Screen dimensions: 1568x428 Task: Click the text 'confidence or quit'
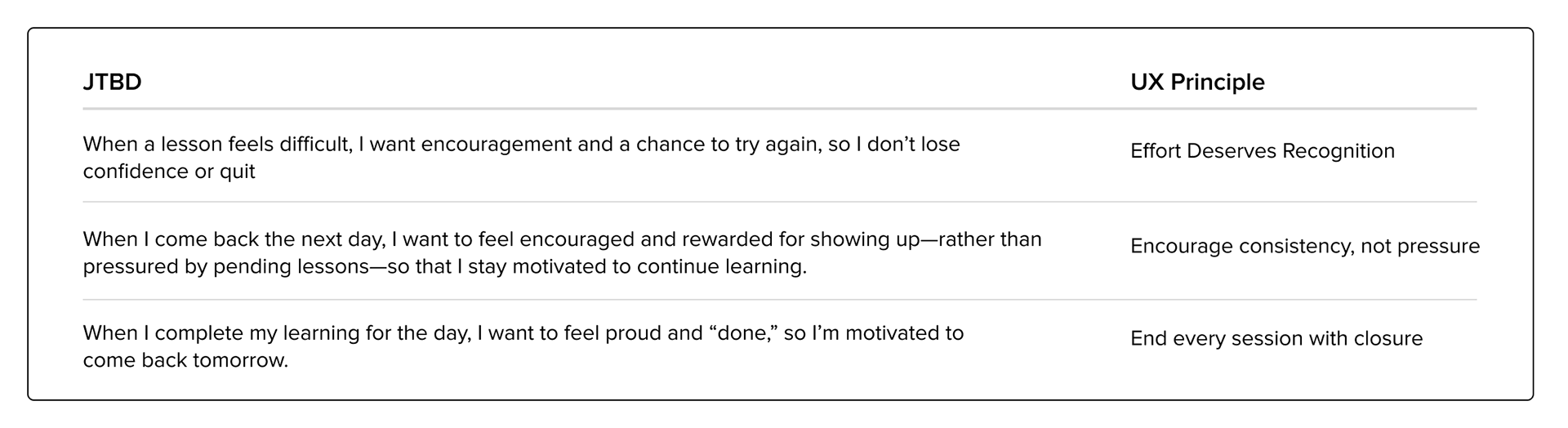point(169,172)
